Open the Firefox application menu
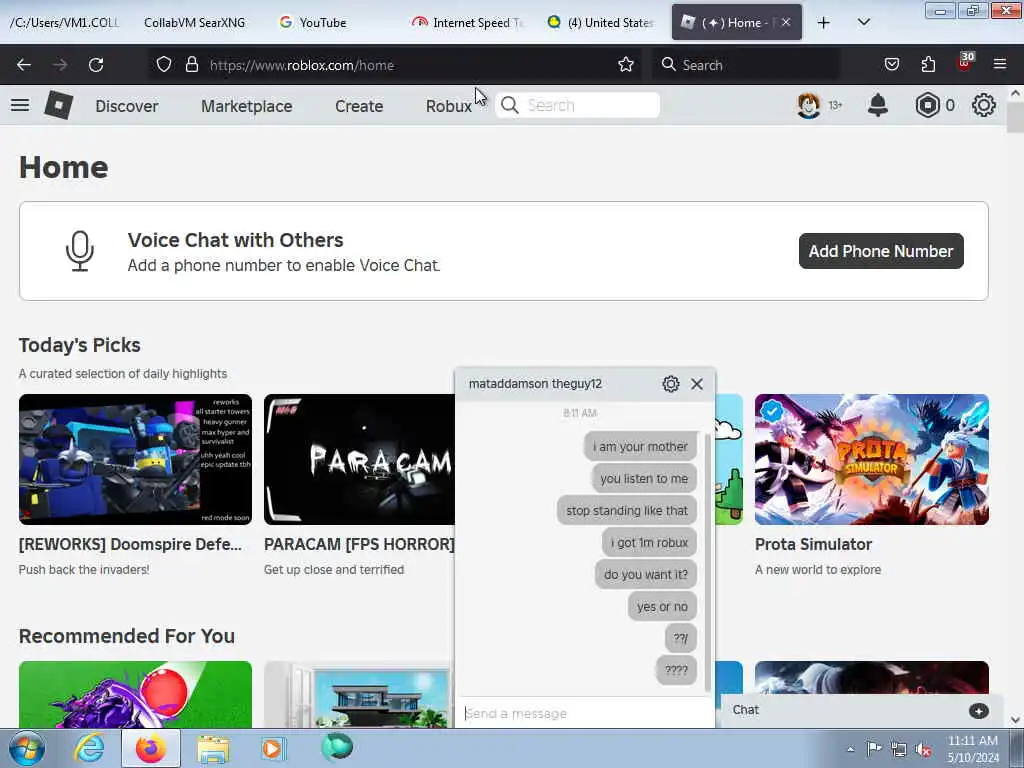This screenshot has height=768, width=1024. pyautogui.click(x=1000, y=64)
